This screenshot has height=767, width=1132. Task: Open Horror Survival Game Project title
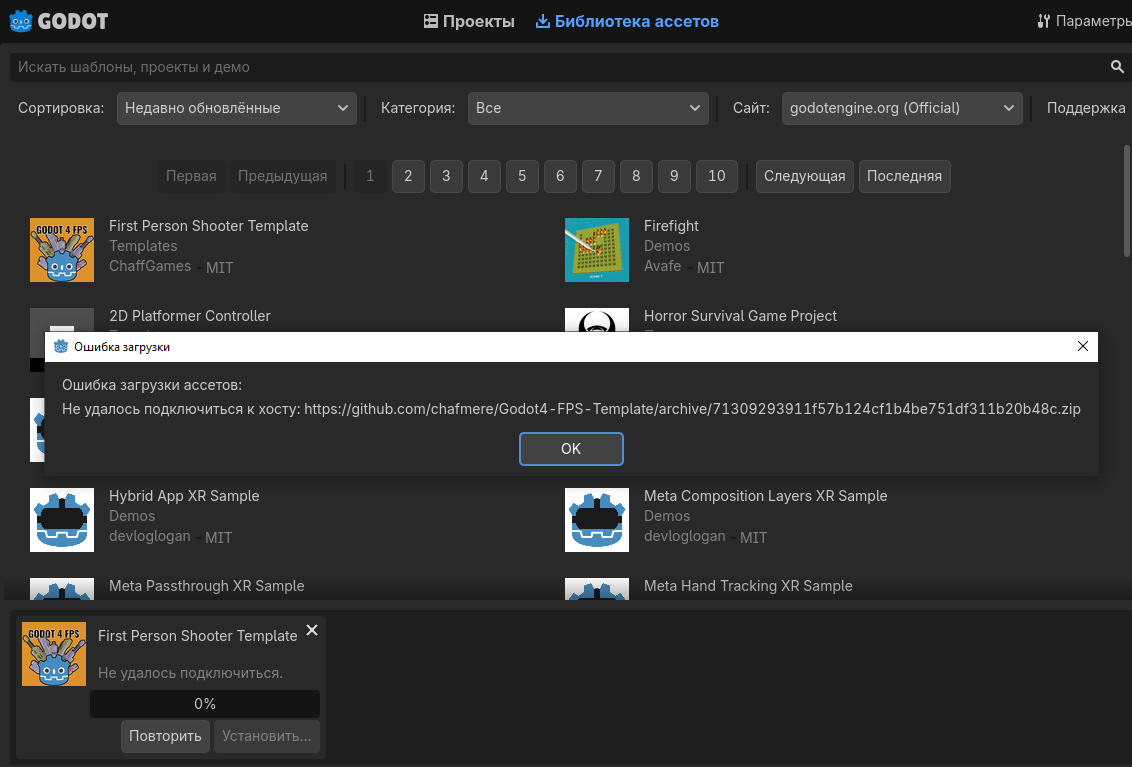[741, 316]
